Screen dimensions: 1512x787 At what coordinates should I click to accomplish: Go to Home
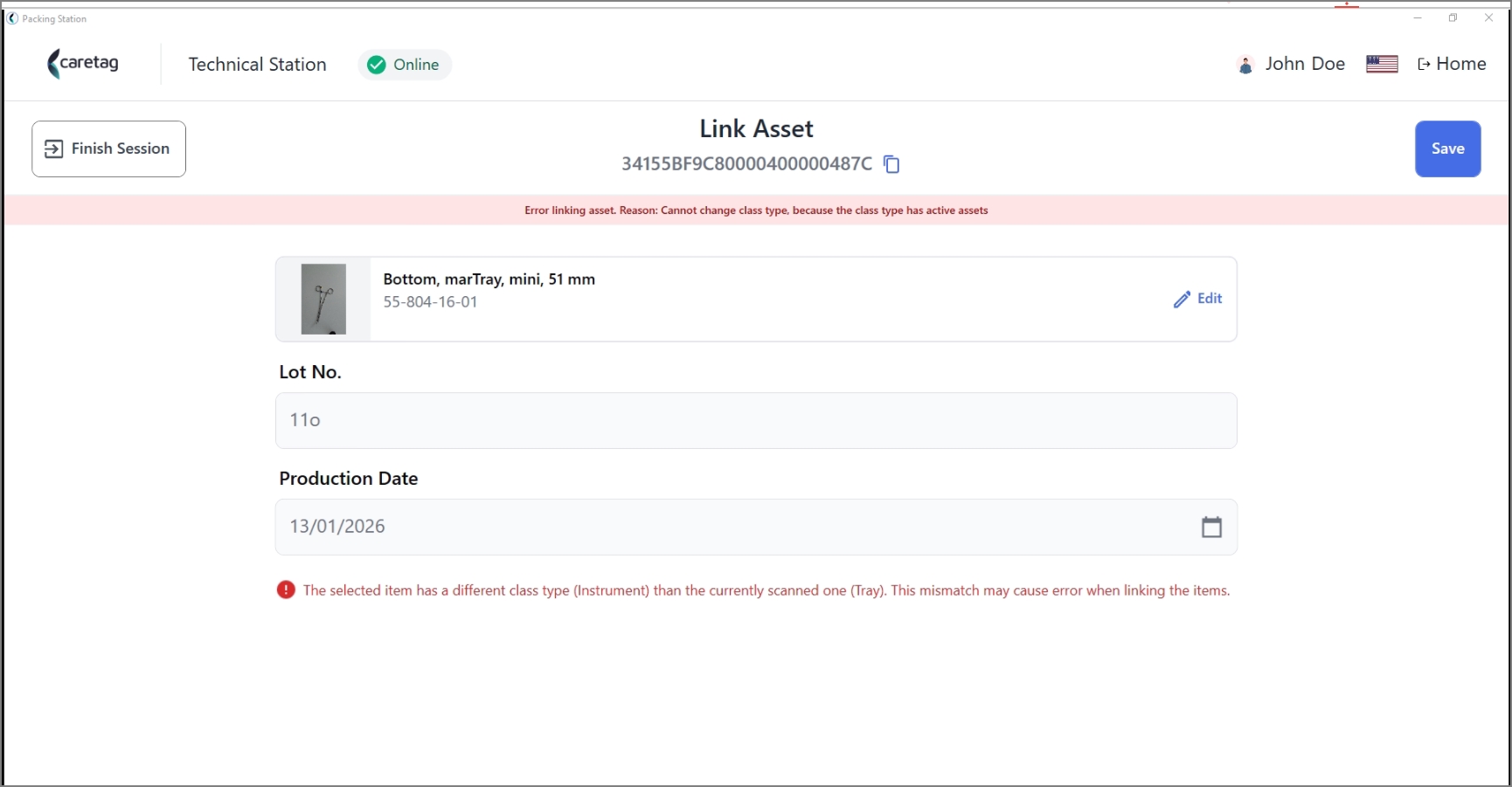[1452, 64]
